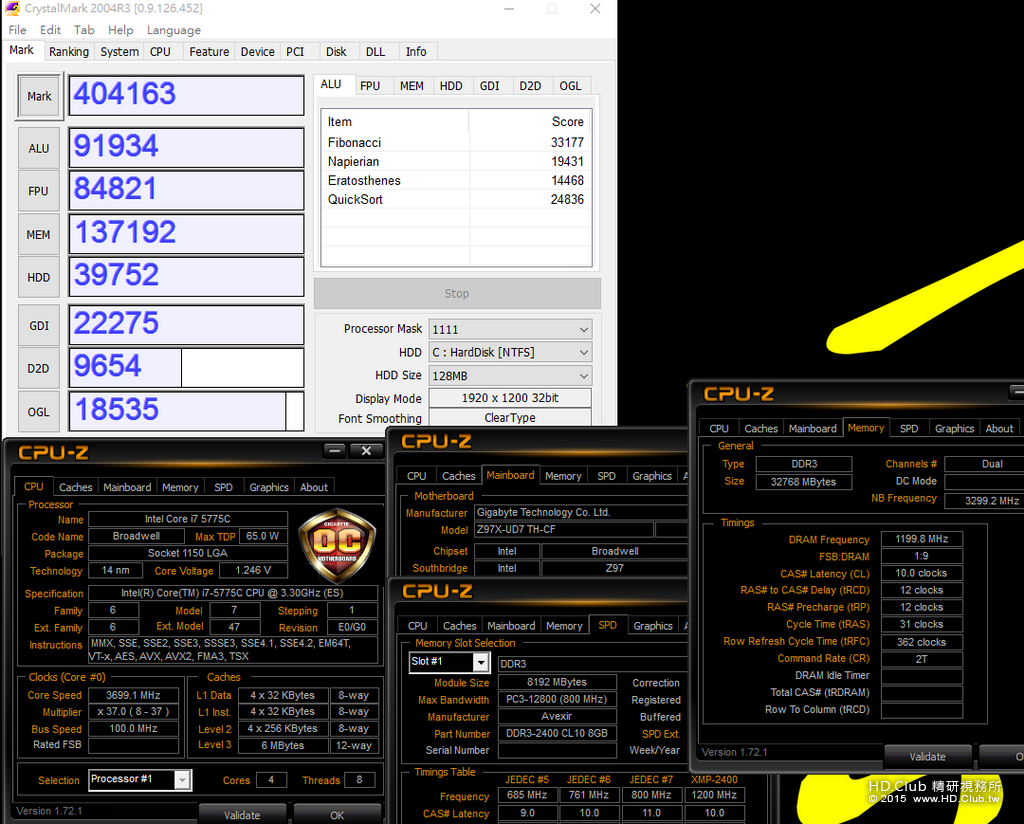Open the Language menu in CrystalMark
Viewport: 1024px width, 824px height.
(x=174, y=30)
